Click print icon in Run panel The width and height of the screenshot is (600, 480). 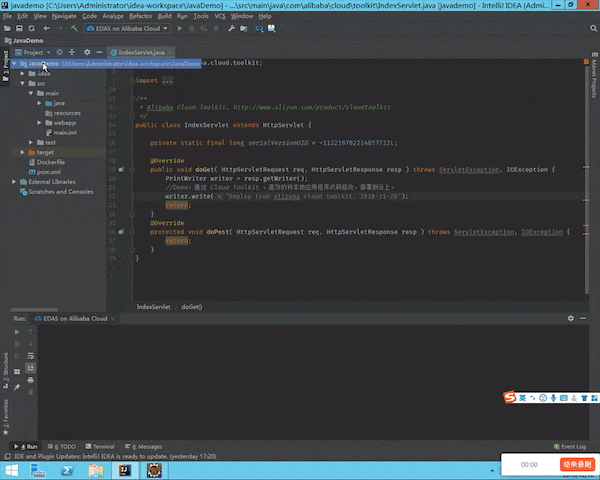click(x=31, y=380)
